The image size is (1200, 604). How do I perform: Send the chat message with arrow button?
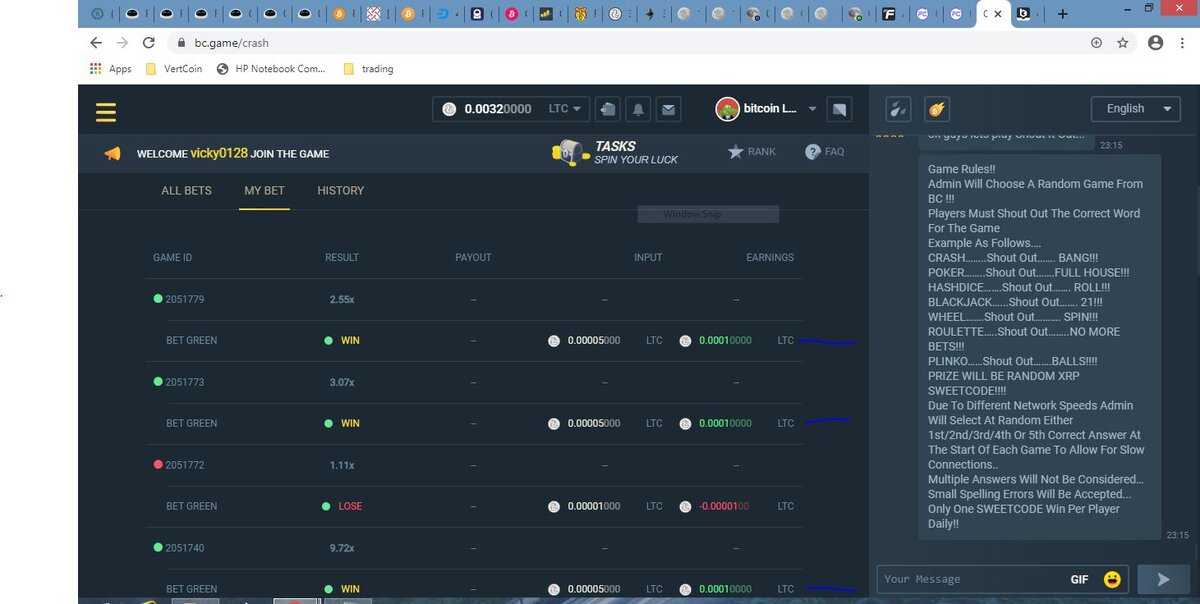tap(1162, 579)
